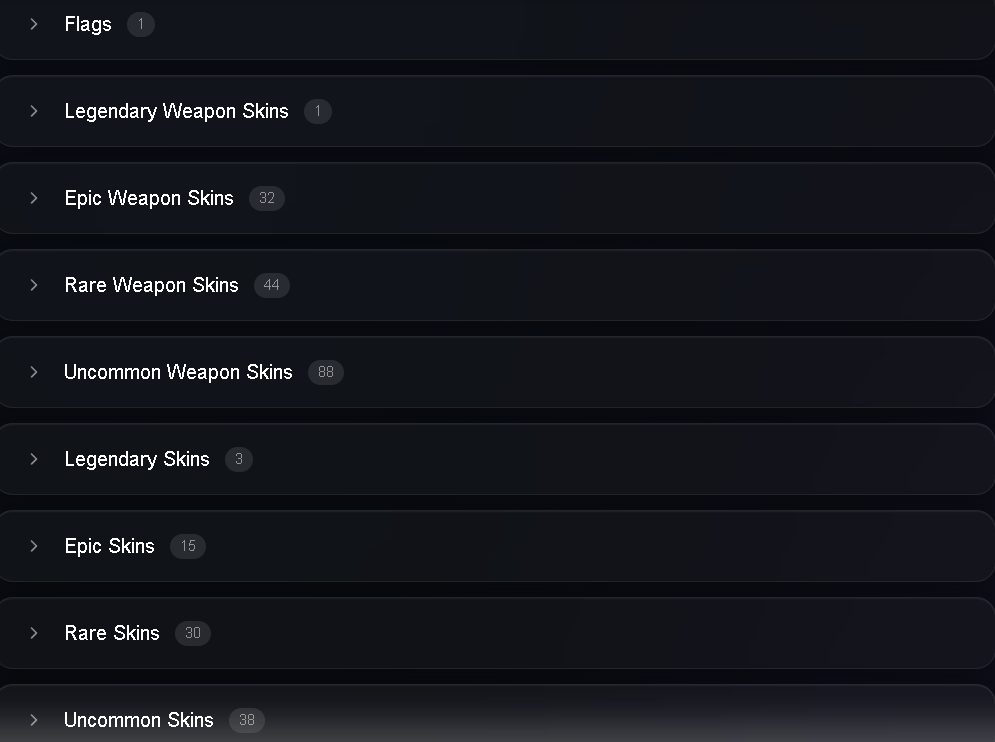This screenshot has width=995, height=742.
Task: Click the arrow icon for Rare Skins
Action: (x=34, y=633)
